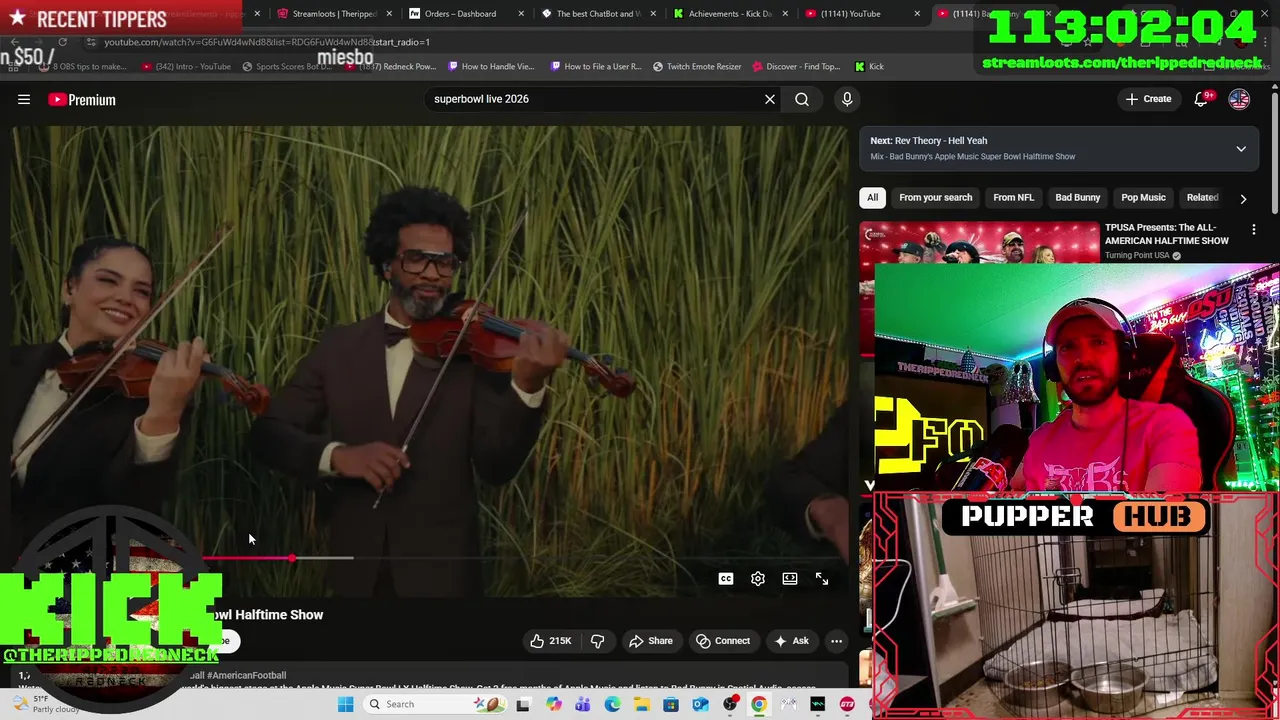Switch to The best ChatBot tab
Image resolution: width=1280 pixels, height=720 pixels.
pos(598,14)
